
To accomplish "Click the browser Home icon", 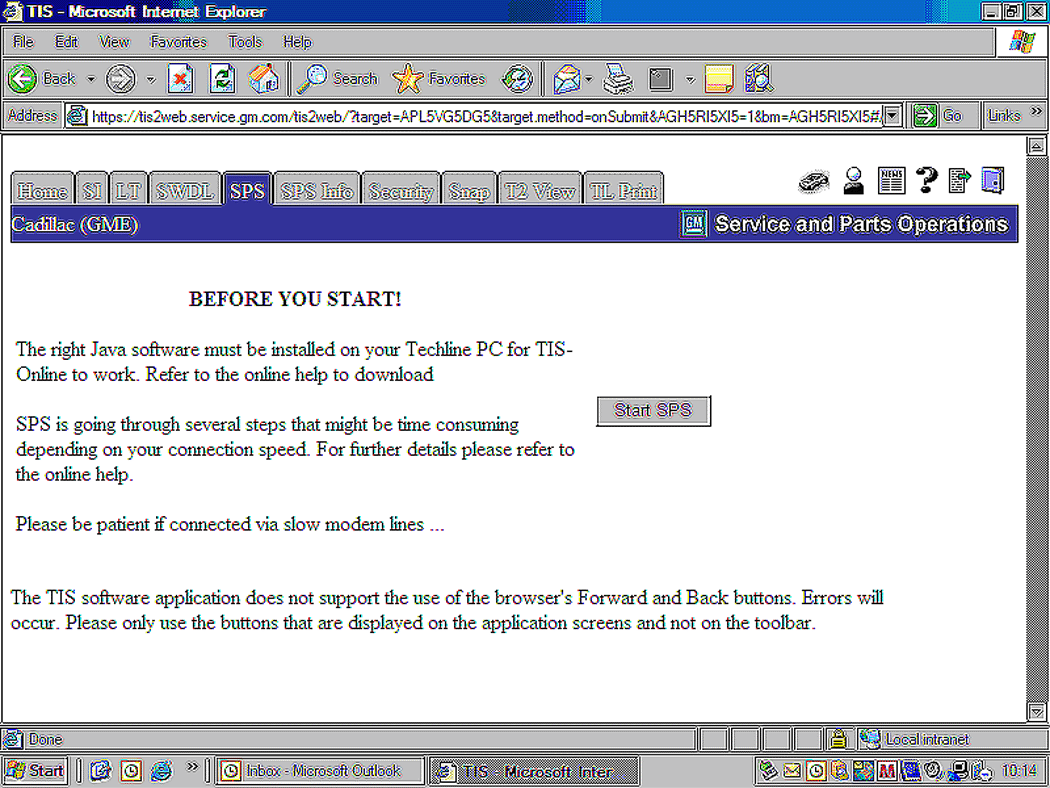I will pyautogui.click(x=264, y=78).
